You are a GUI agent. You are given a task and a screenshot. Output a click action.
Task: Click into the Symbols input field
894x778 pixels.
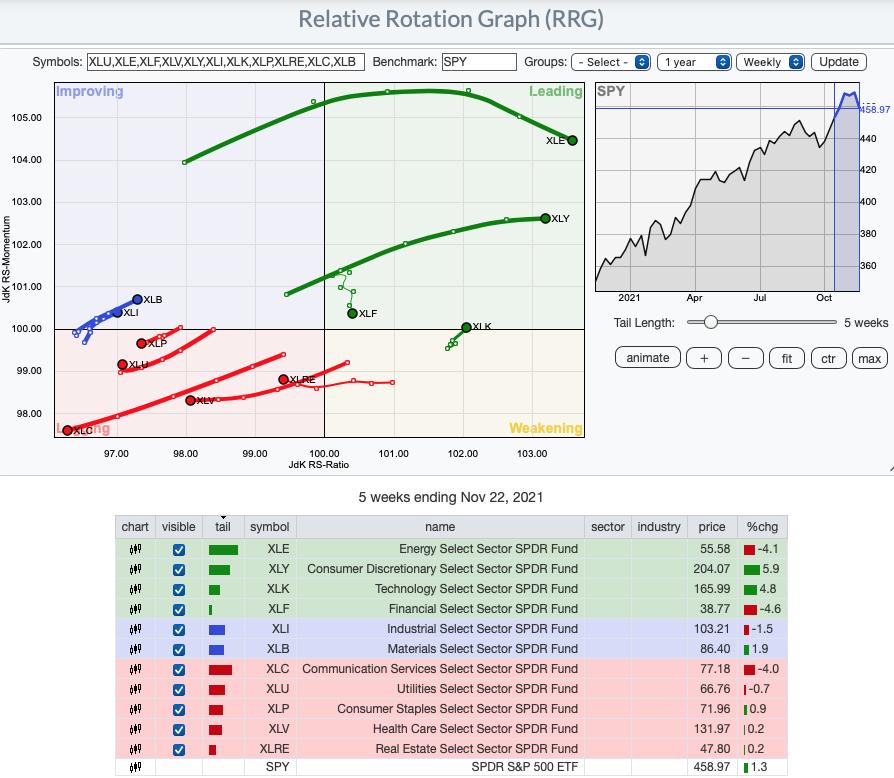coord(226,62)
